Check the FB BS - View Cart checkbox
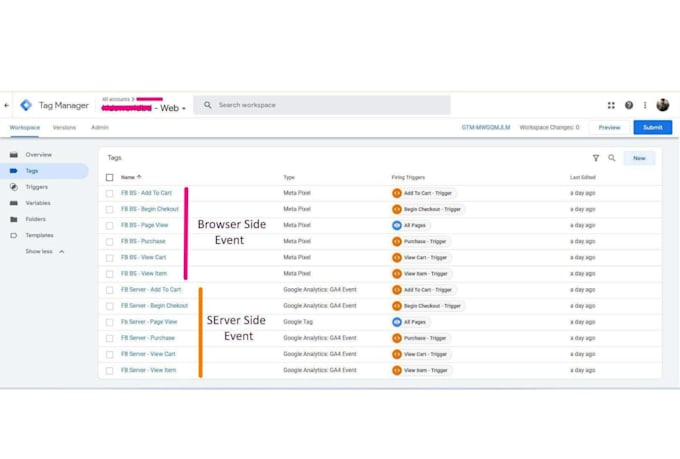The height and width of the screenshot is (459, 680). [109, 258]
